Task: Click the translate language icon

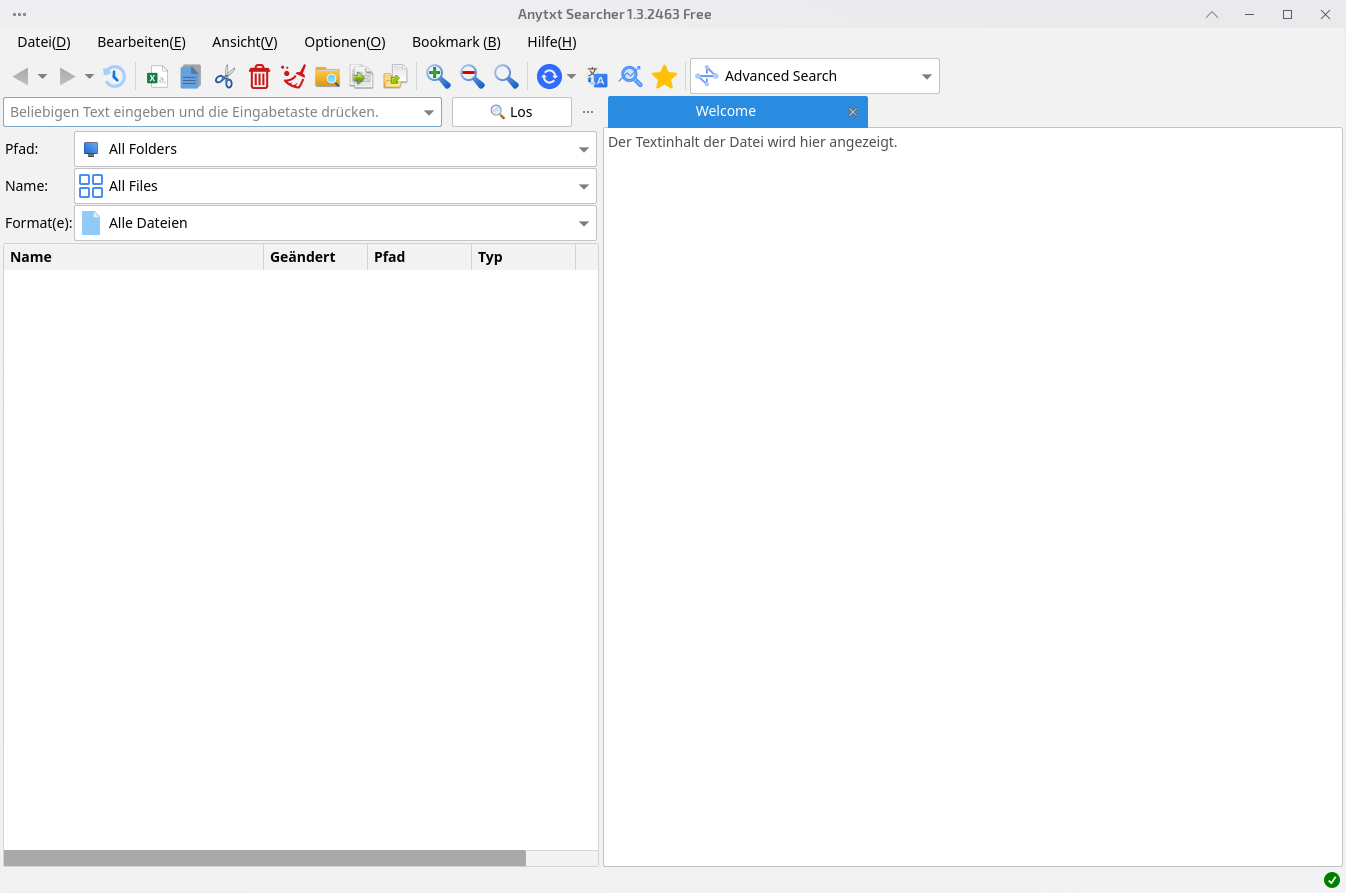Action: pyautogui.click(x=597, y=76)
